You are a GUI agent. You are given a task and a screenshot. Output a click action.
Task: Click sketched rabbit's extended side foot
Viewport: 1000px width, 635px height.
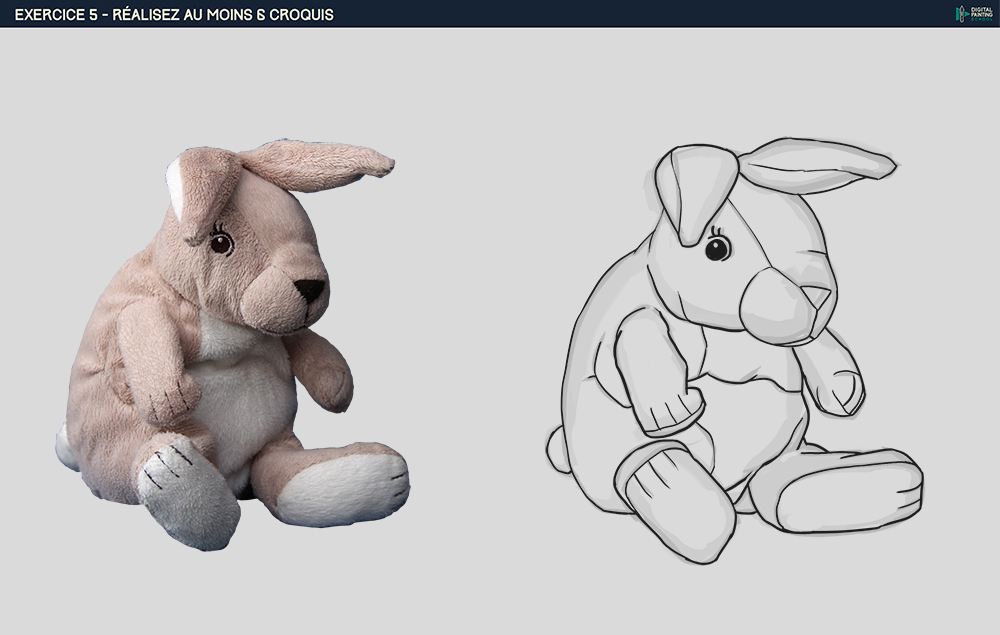[850, 492]
